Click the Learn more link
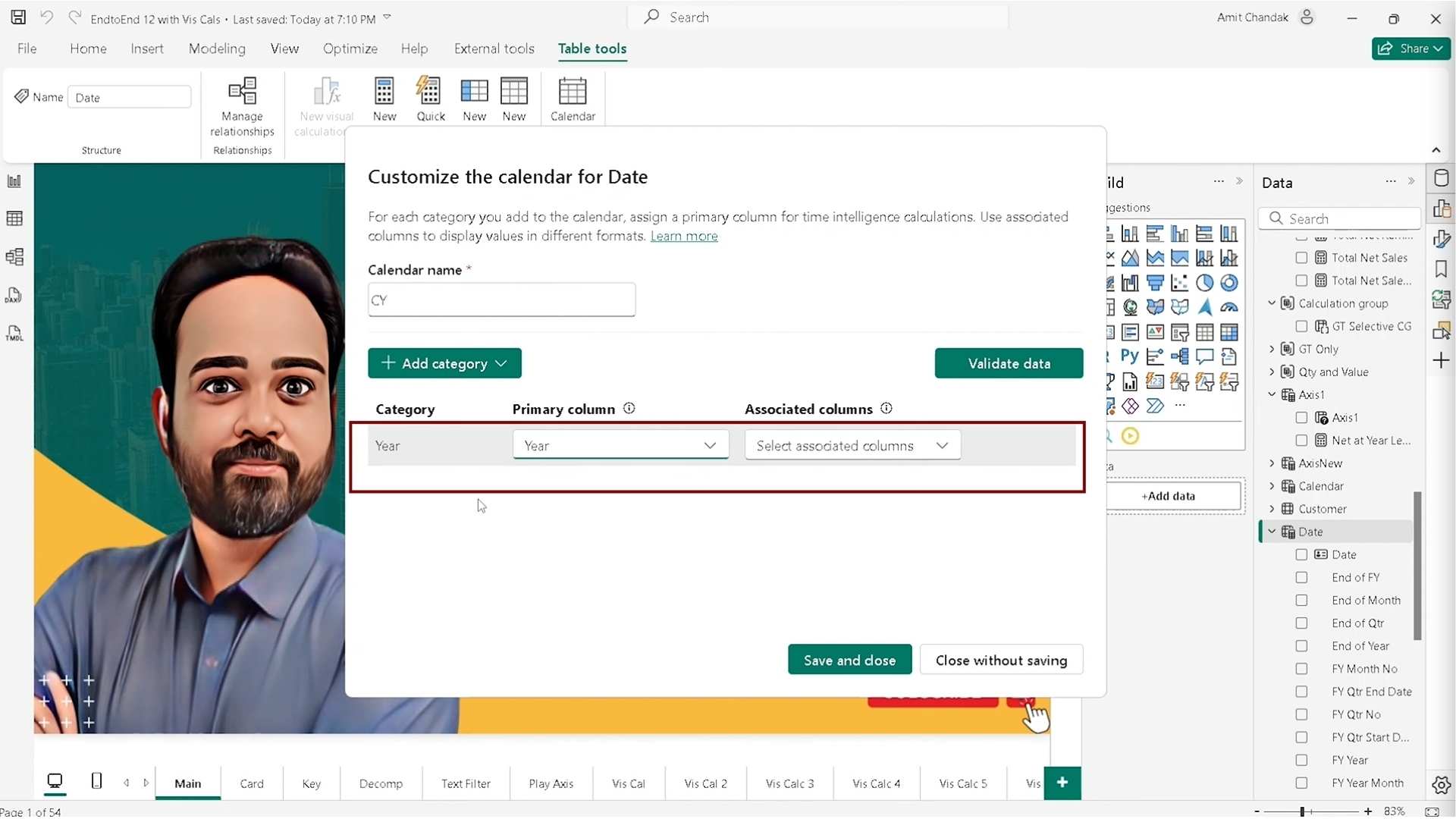 684,236
